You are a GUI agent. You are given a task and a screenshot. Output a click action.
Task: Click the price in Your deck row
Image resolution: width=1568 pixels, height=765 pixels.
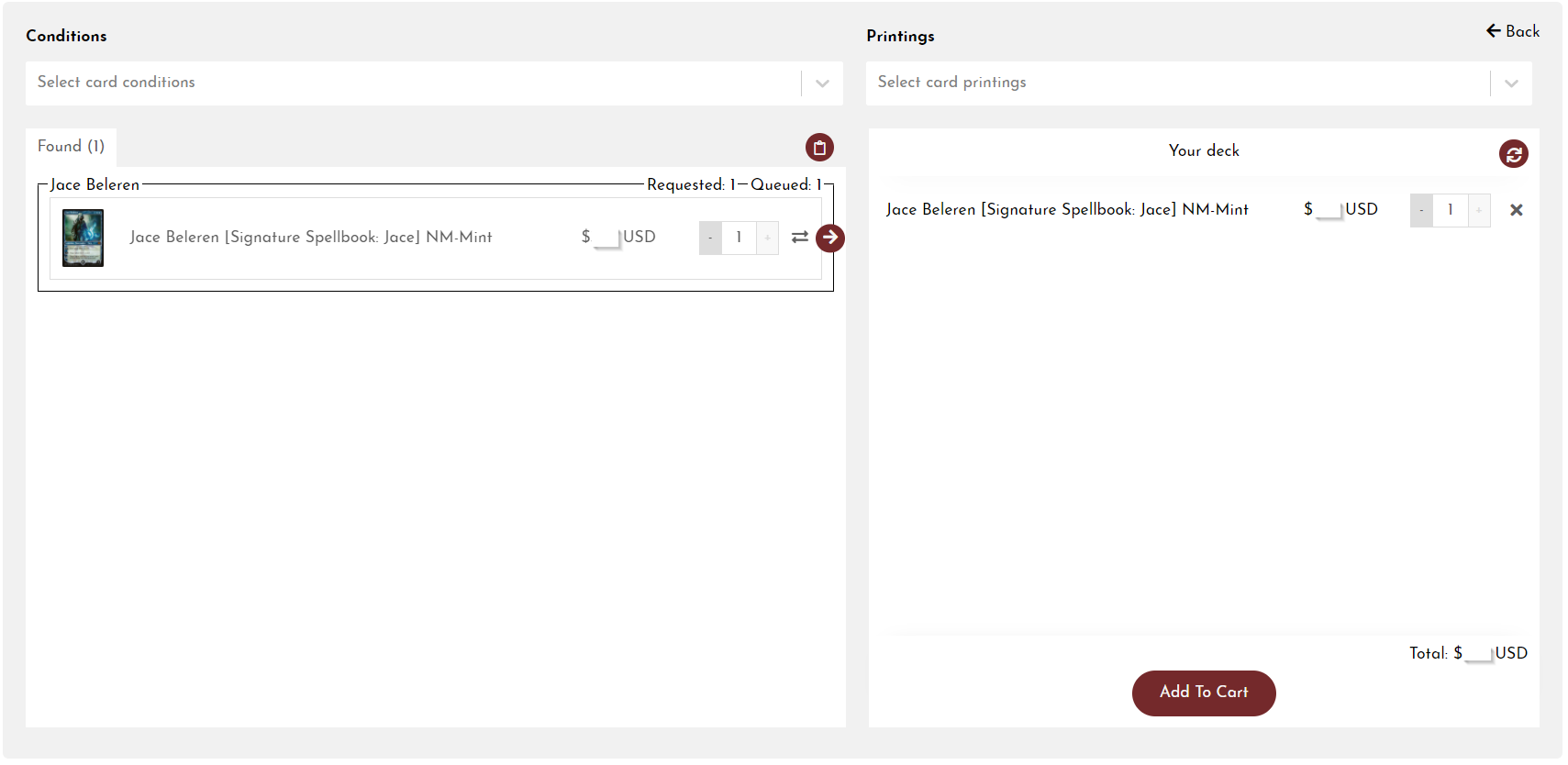click(x=1340, y=210)
